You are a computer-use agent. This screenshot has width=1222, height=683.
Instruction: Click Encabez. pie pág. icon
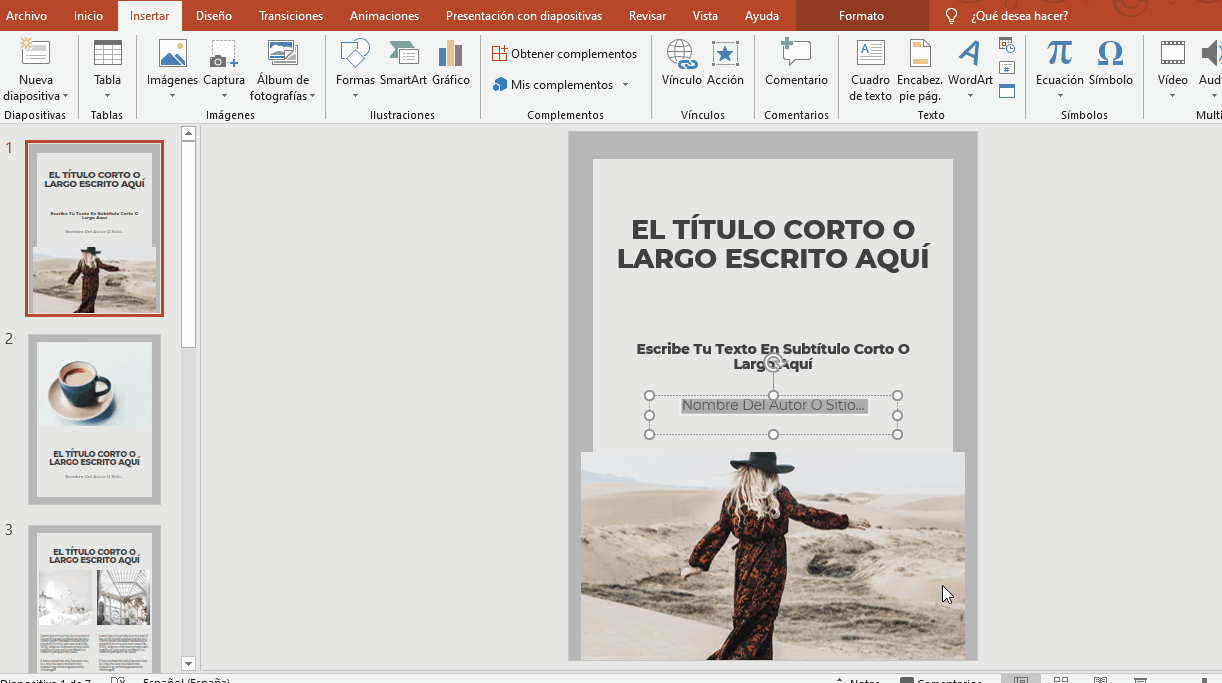click(x=920, y=53)
